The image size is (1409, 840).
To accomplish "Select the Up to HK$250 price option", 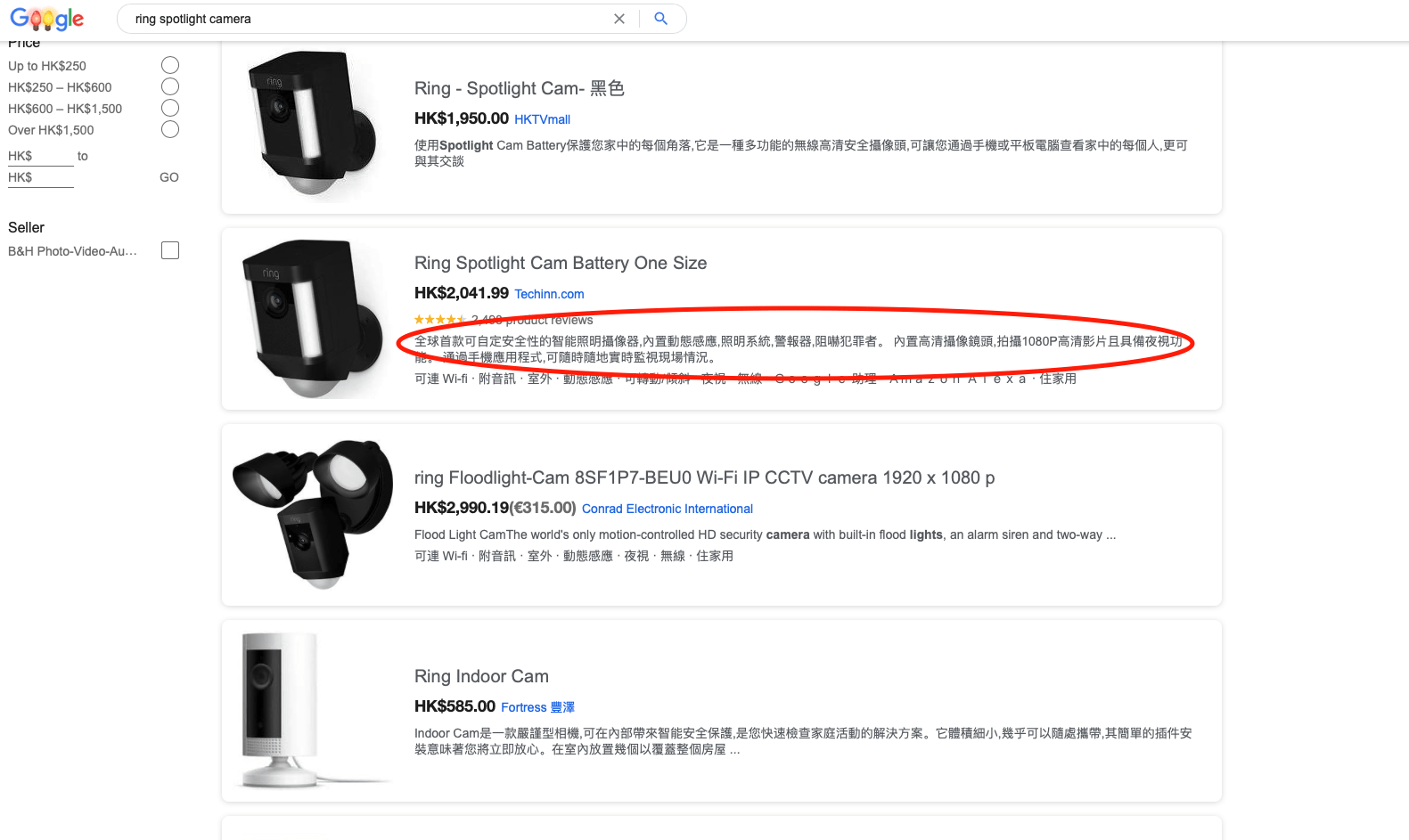I will tap(170, 65).
